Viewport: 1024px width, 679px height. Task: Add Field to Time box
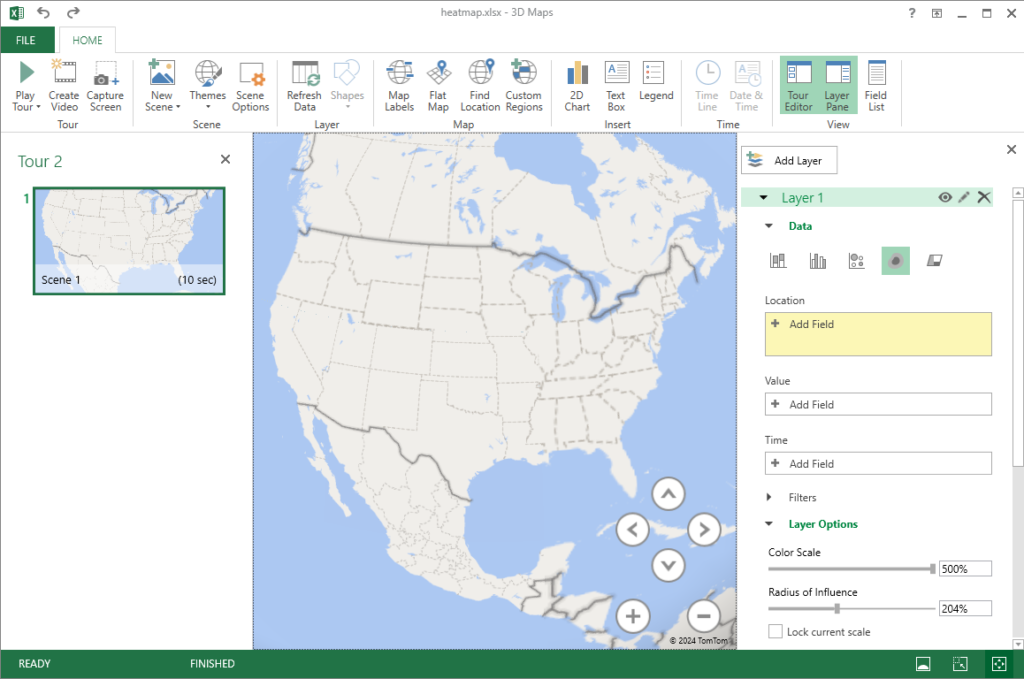coord(878,464)
